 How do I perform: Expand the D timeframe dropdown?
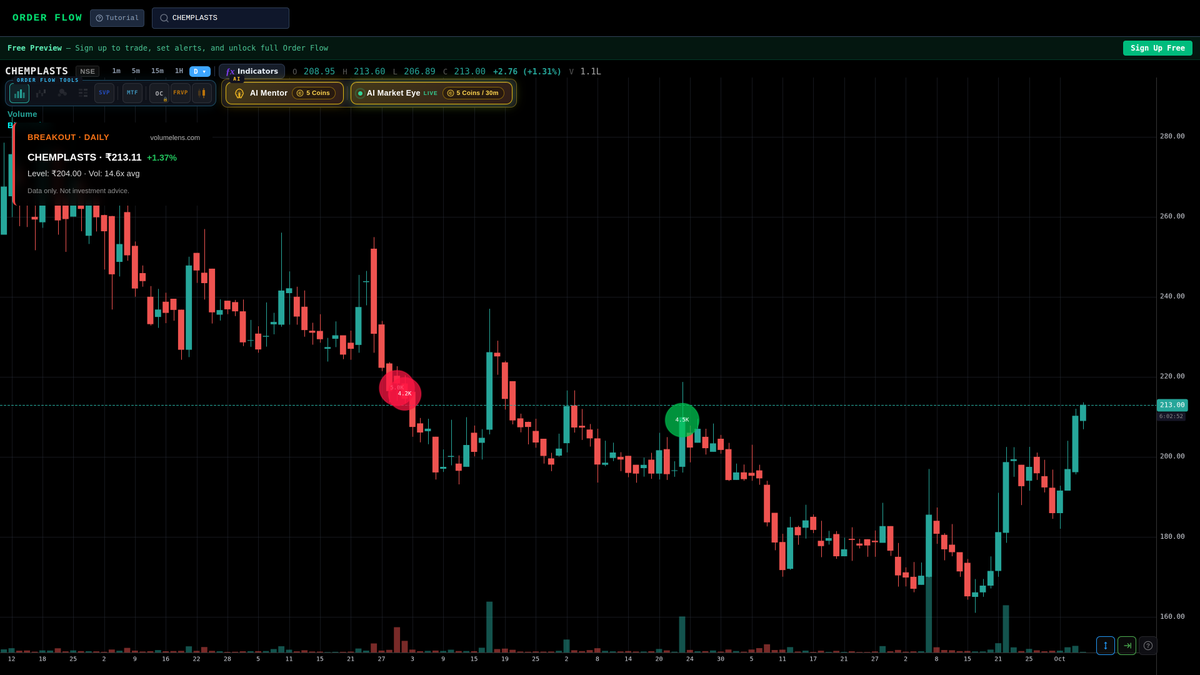click(200, 71)
